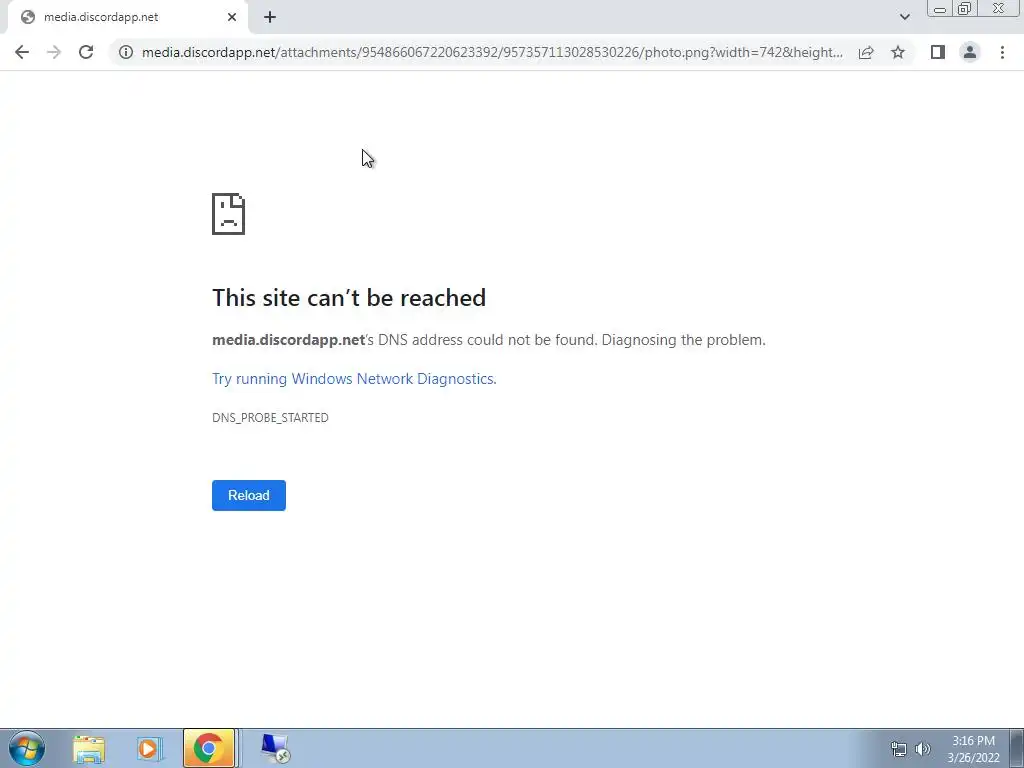Open Windows Explorer from taskbar
Image resolution: width=1024 pixels, height=768 pixels.
(x=89, y=748)
